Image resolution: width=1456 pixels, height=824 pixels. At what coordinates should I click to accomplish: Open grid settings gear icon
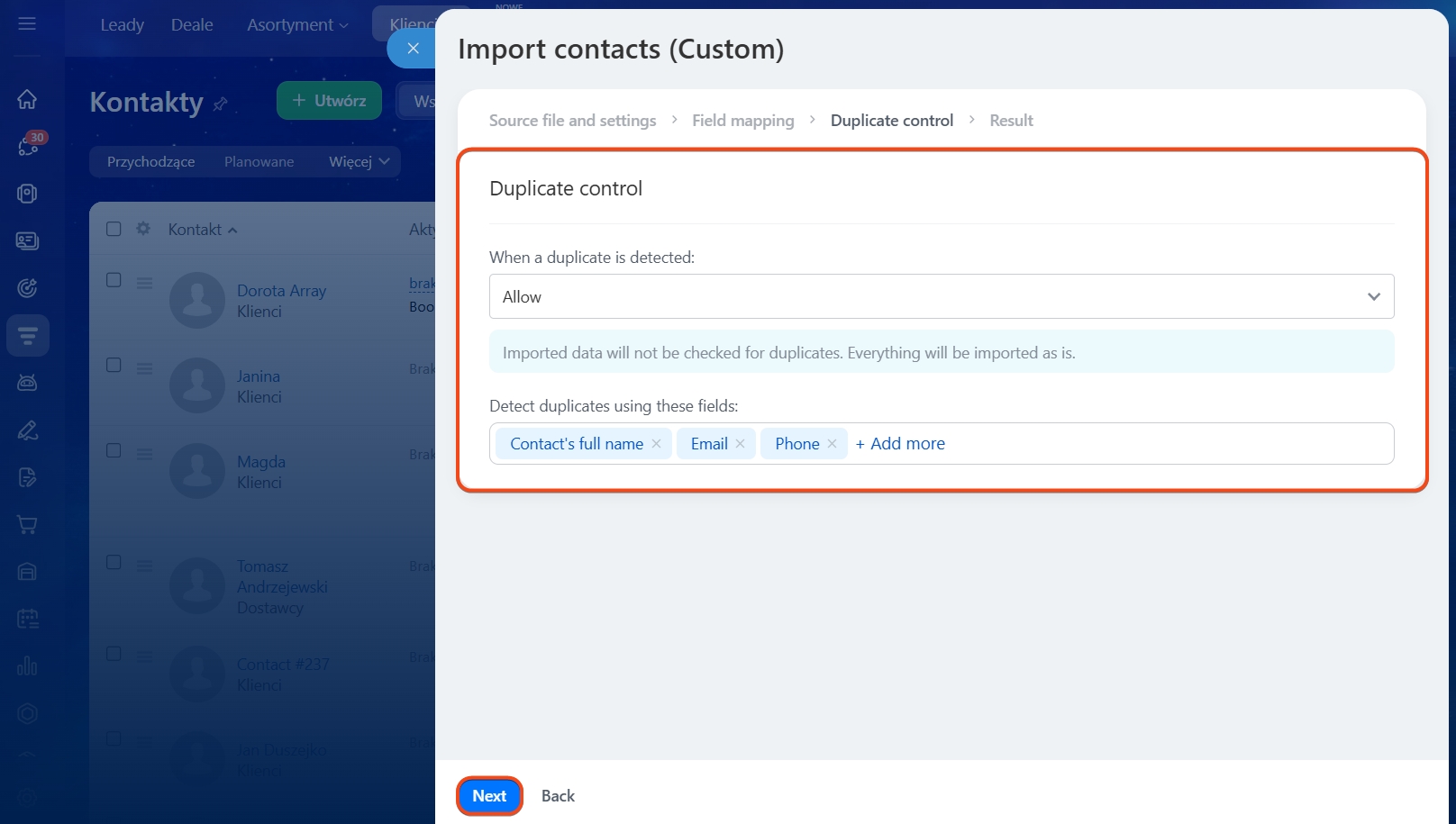[143, 229]
